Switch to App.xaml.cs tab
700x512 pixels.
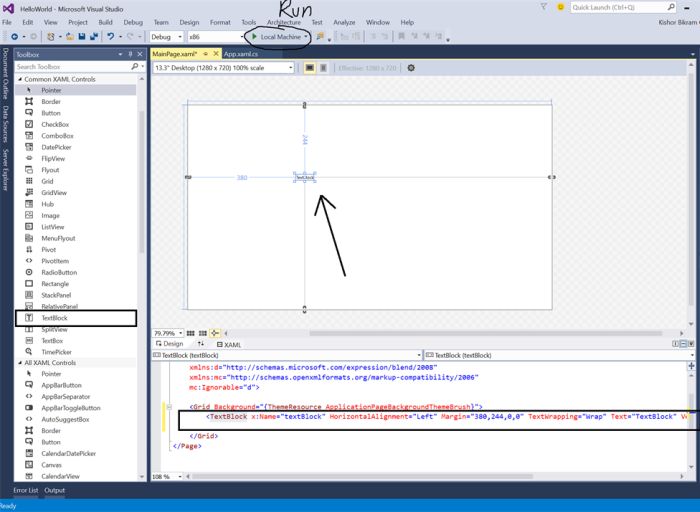(x=241, y=54)
